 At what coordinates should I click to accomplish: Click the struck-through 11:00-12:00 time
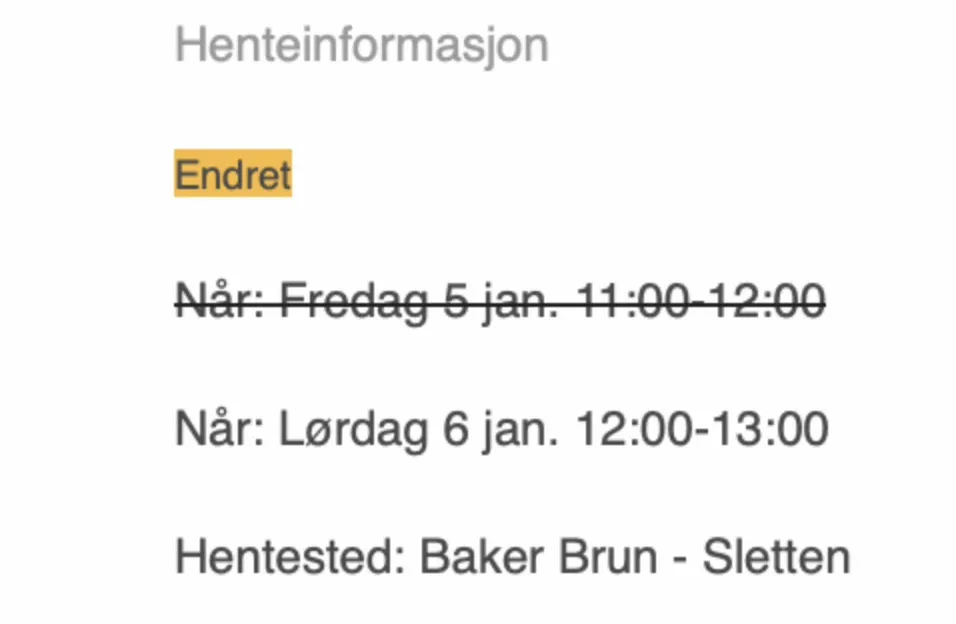(x=701, y=301)
